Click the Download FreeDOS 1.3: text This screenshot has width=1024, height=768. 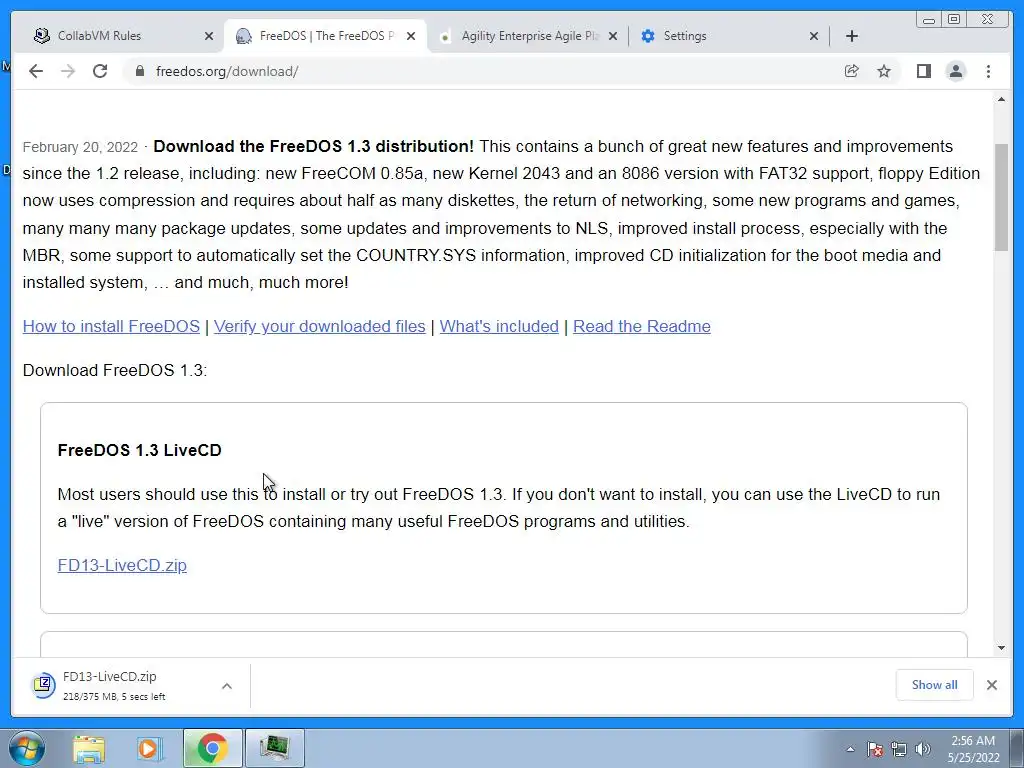(x=114, y=370)
